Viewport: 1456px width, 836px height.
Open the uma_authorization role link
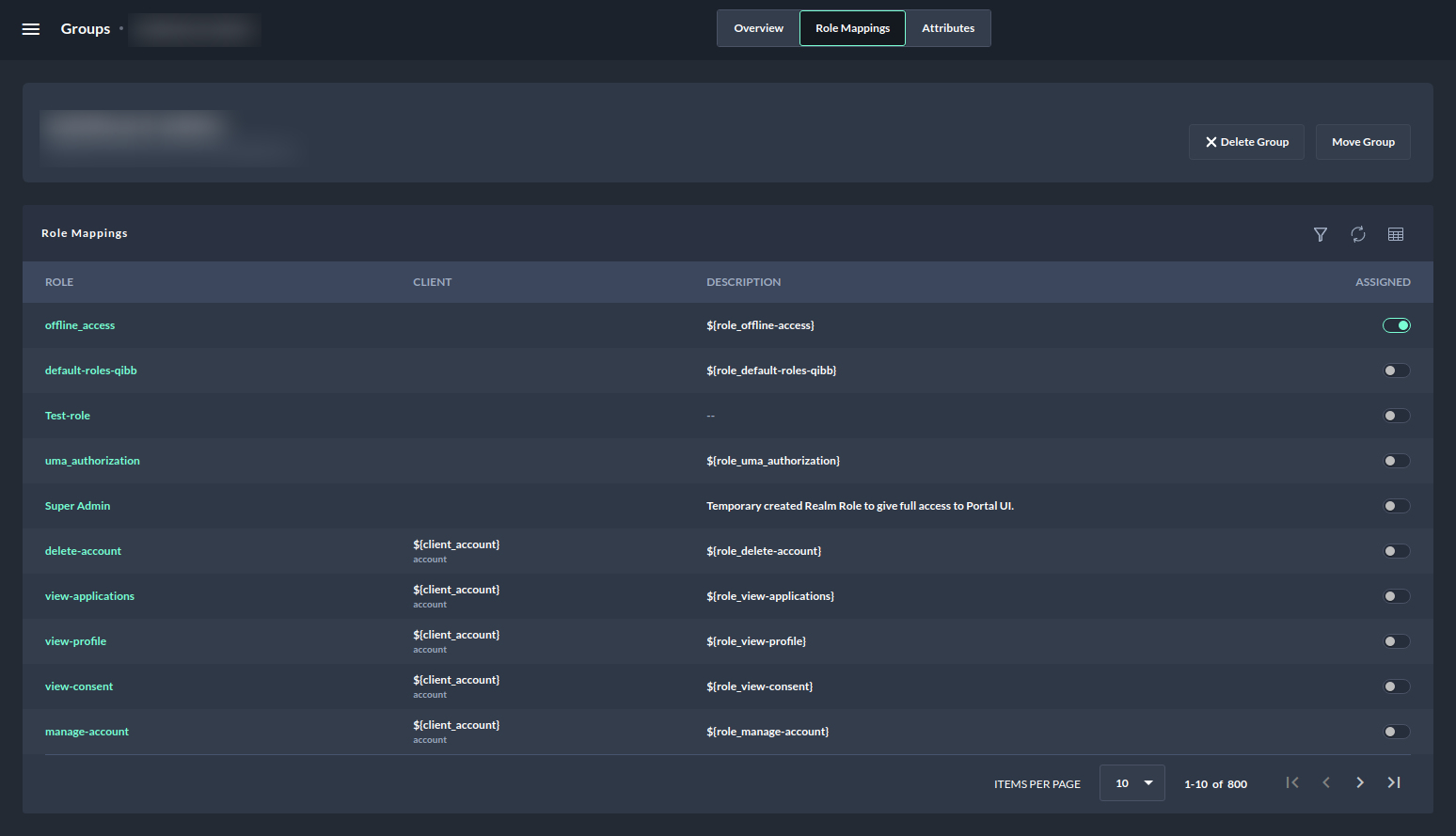(92, 461)
